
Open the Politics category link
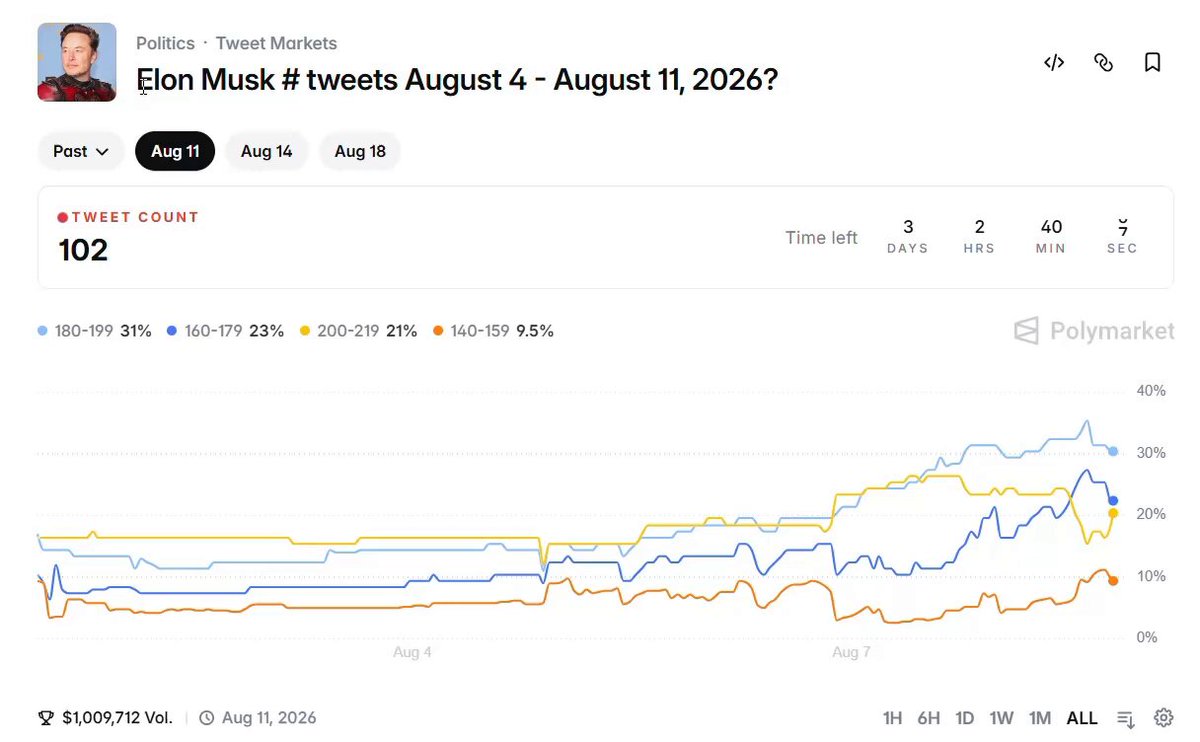[x=165, y=43]
